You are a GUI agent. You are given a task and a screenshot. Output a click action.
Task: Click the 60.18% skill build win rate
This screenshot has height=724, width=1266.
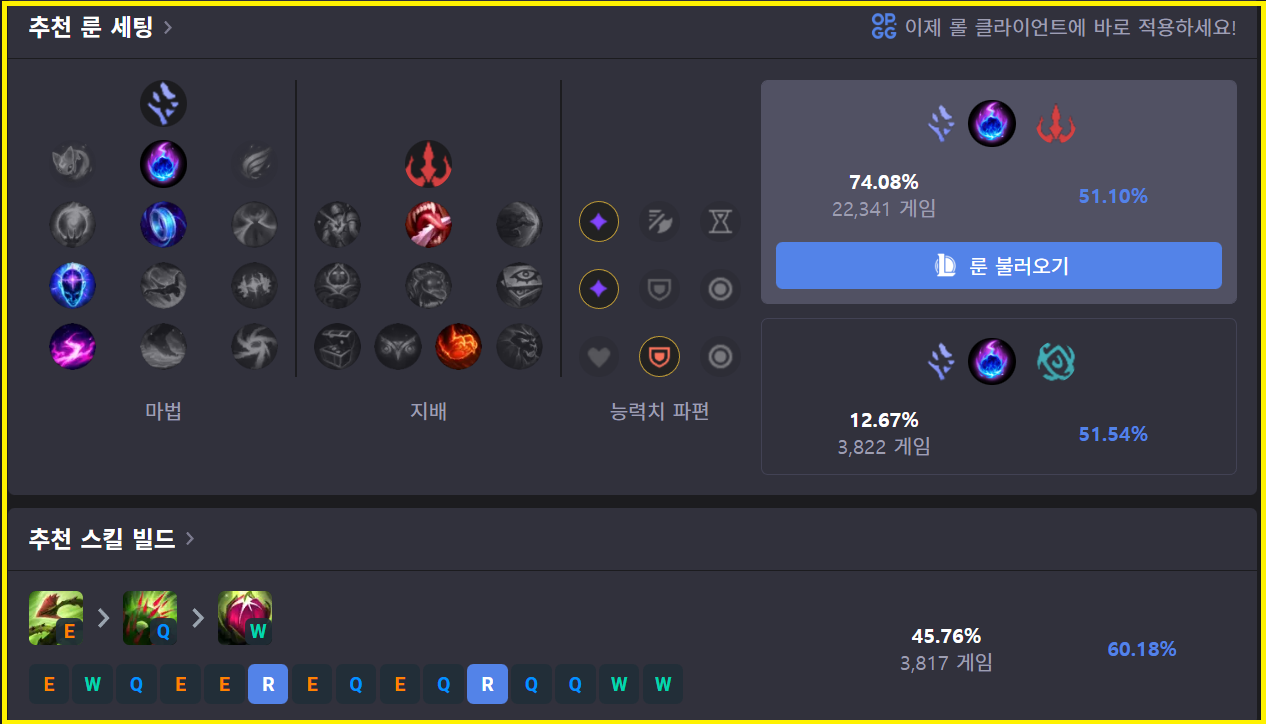point(1141,649)
